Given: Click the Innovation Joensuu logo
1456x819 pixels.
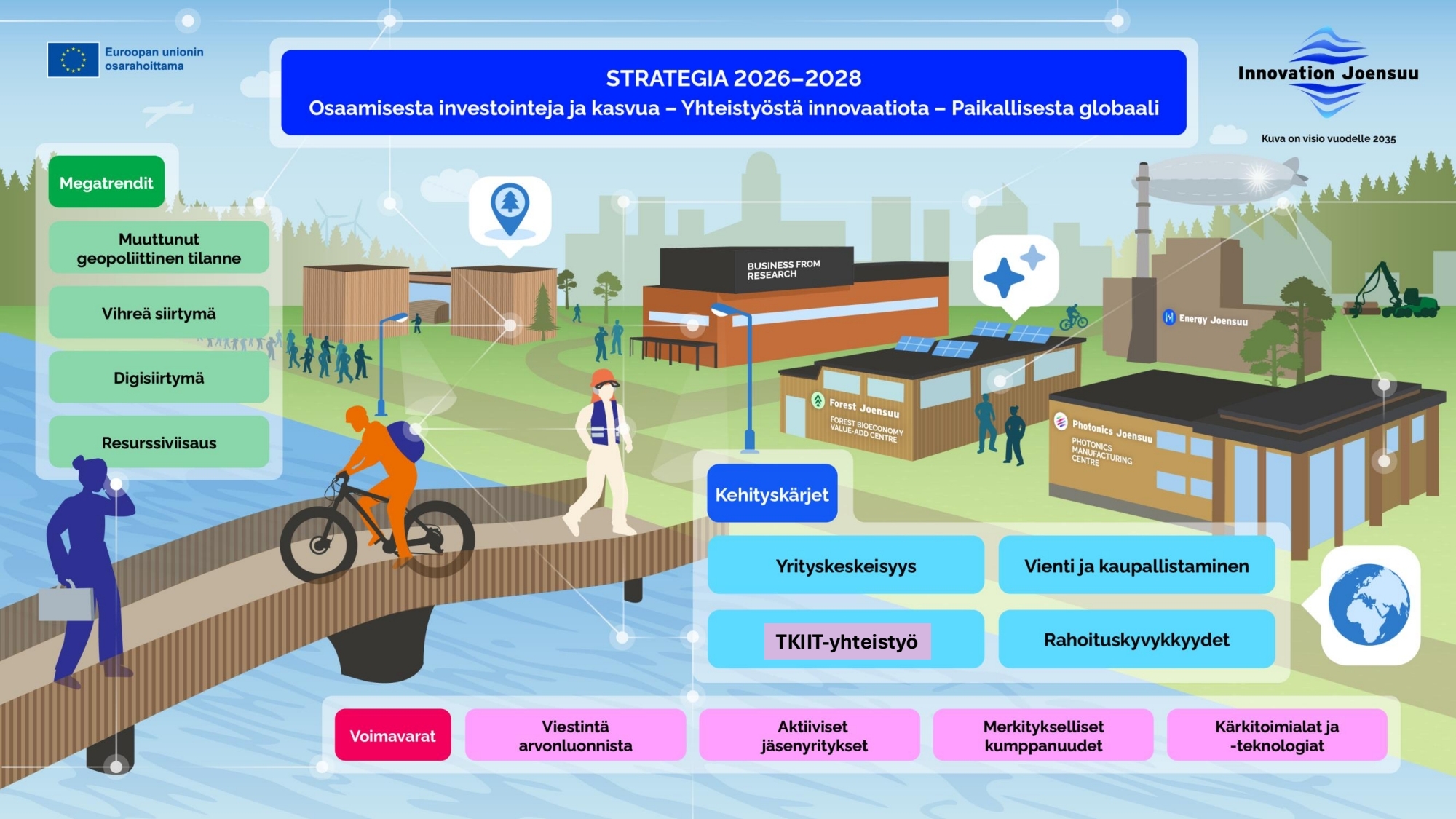Looking at the screenshot, I should coord(1328,73).
